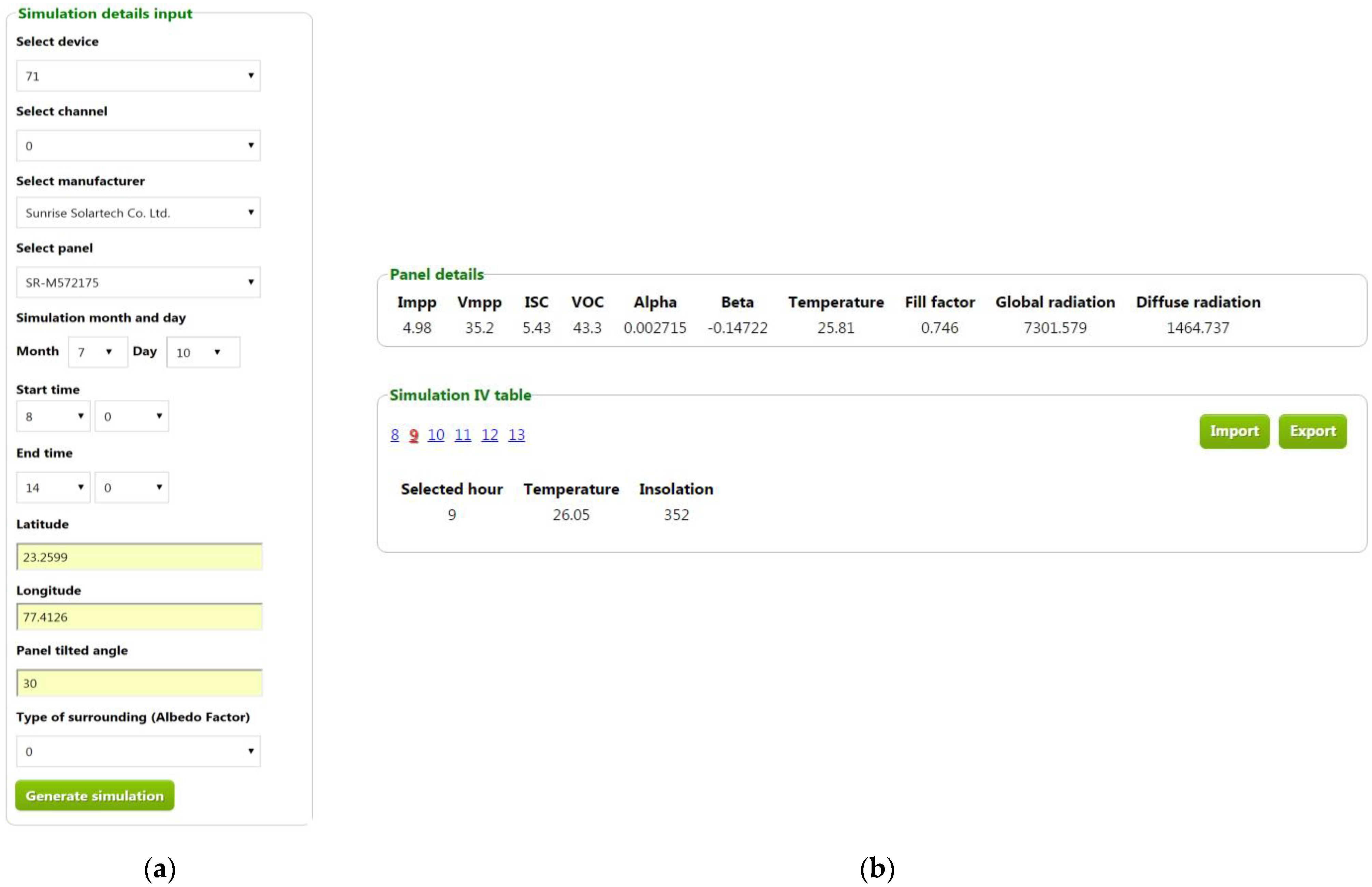Open the simulation Day dropdown

tap(202, 352)
